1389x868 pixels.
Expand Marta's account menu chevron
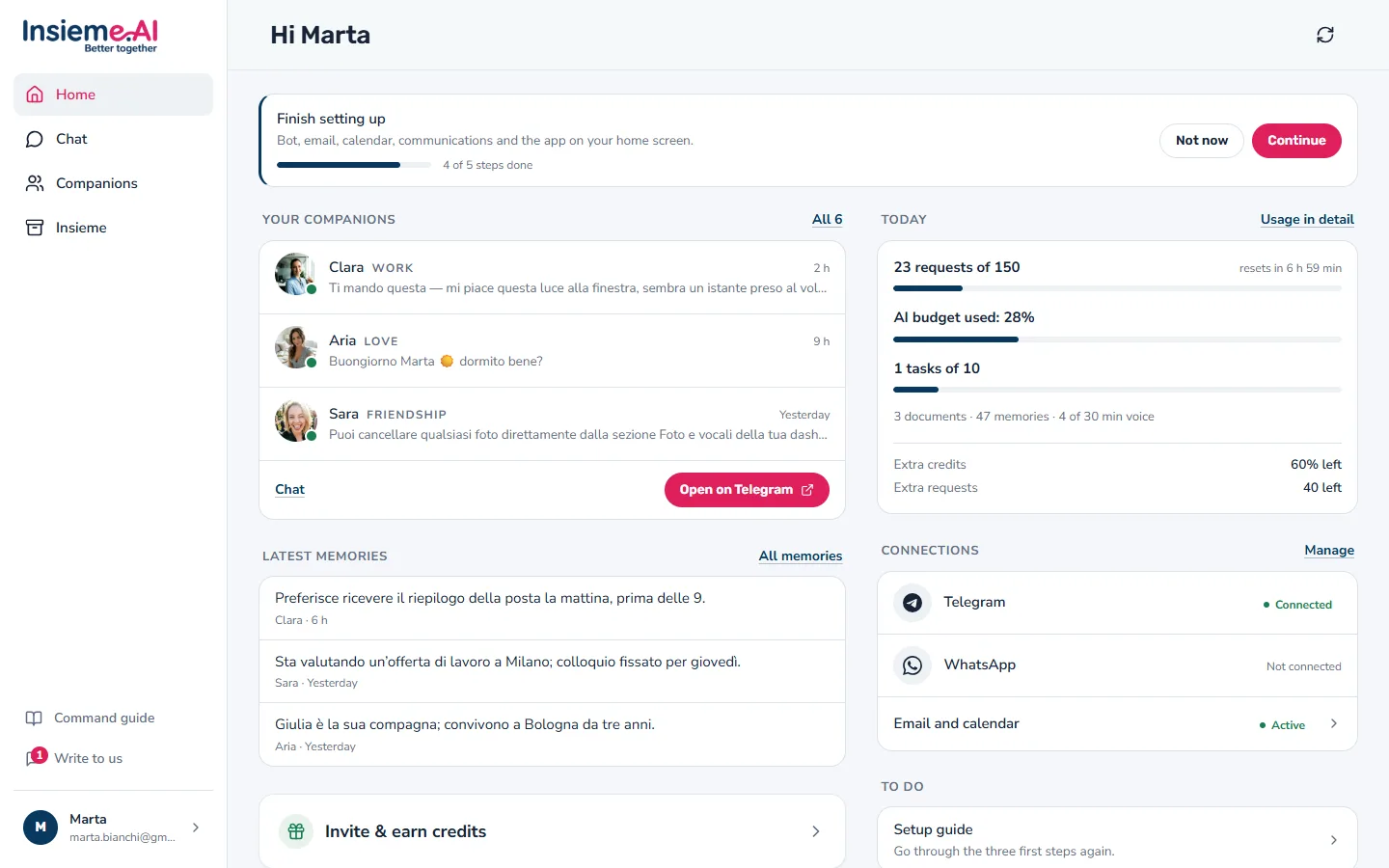point(196,827)
